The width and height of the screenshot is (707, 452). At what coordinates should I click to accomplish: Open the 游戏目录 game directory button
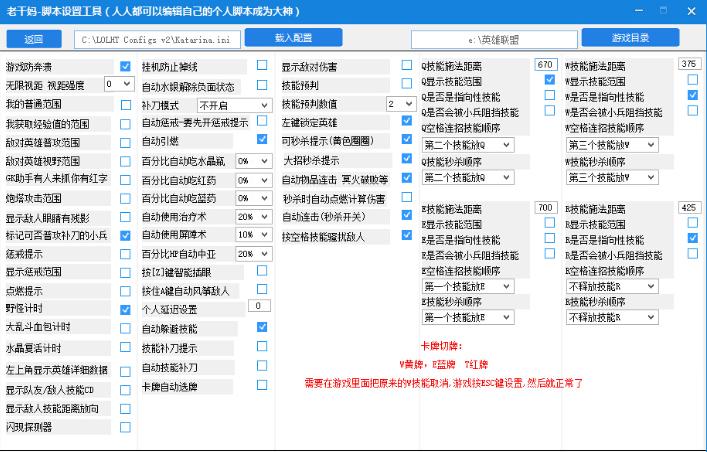pos(630,38)
